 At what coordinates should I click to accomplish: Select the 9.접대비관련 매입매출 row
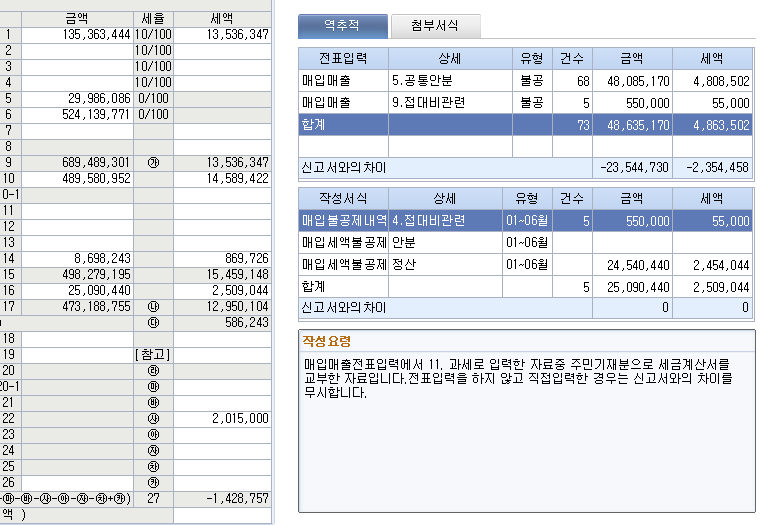point(525,103)
